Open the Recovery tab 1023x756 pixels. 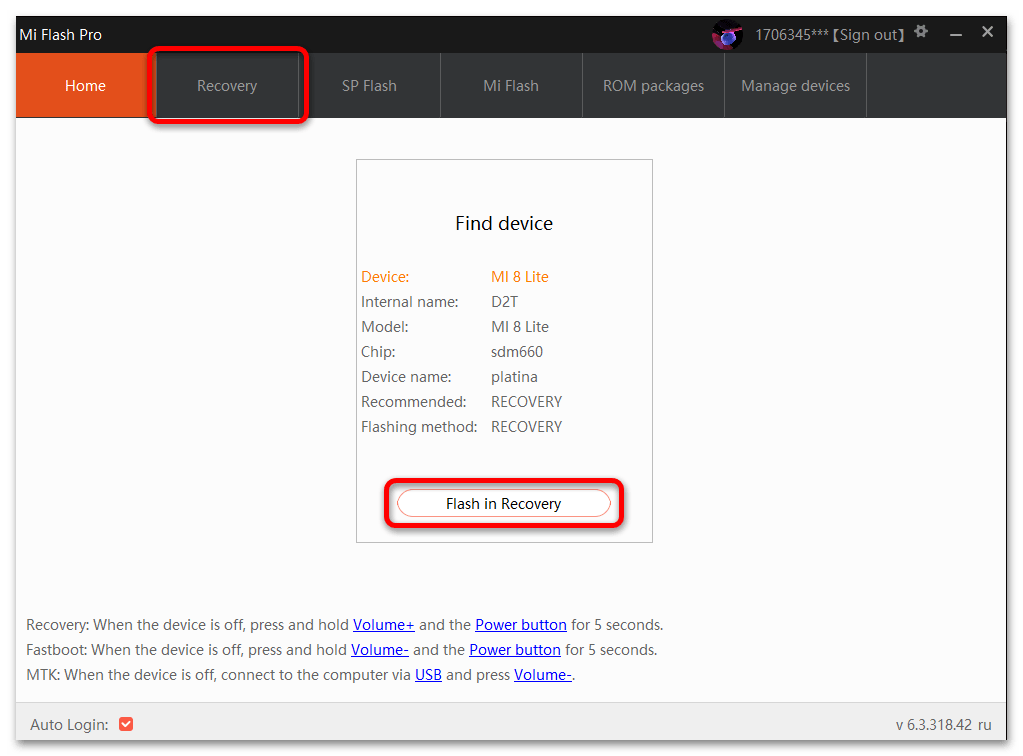(x=227, y=85)
